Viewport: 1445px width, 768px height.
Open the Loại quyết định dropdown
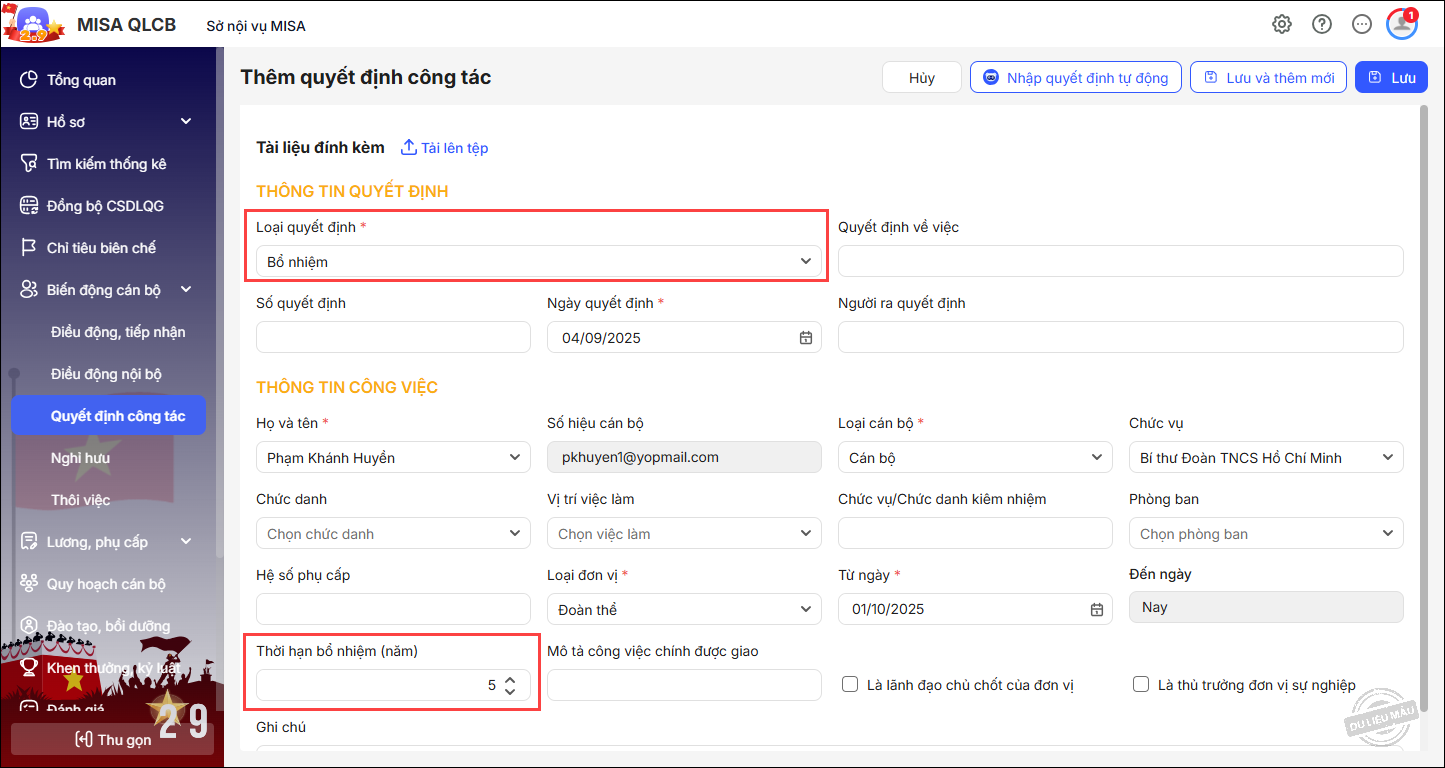[539, 262]
